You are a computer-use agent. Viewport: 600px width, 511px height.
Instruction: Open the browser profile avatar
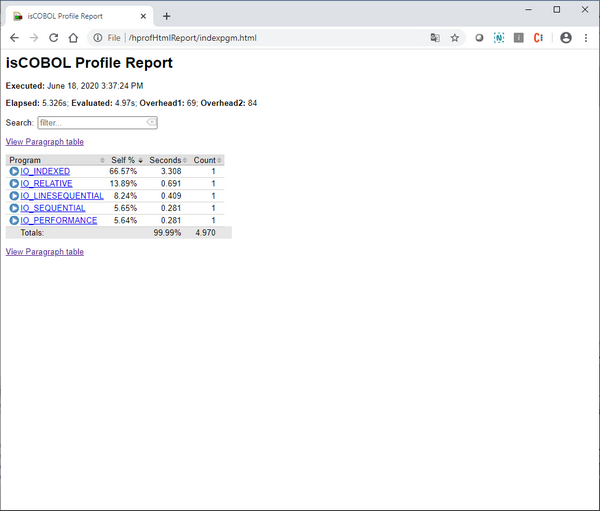tap(566, 38)
